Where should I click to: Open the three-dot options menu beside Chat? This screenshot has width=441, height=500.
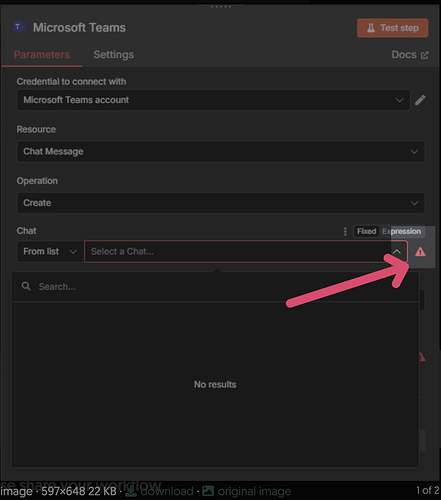pyautogui.click(x=345, y=231)
